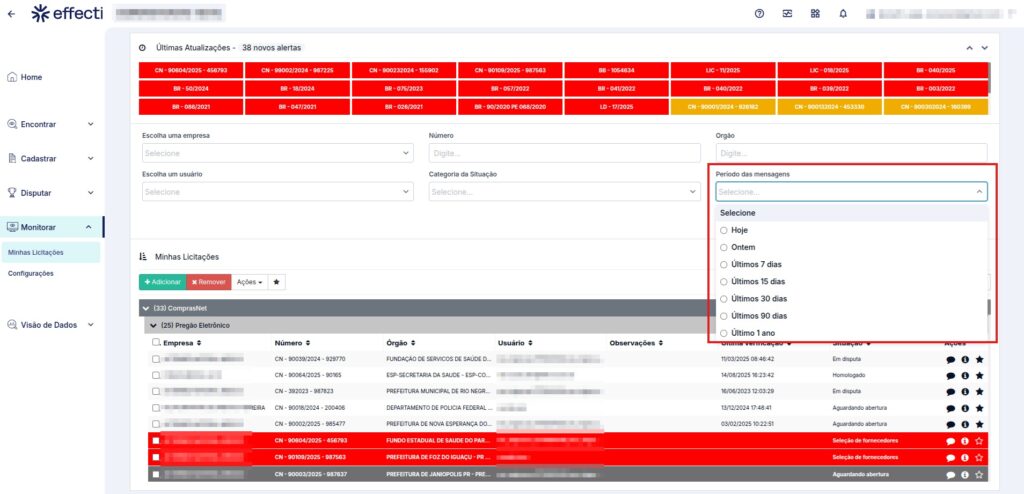Viewport: 1024px width, 494px height.
Task: Select the Ontem period radio option
Action: [x=724, y=247]
